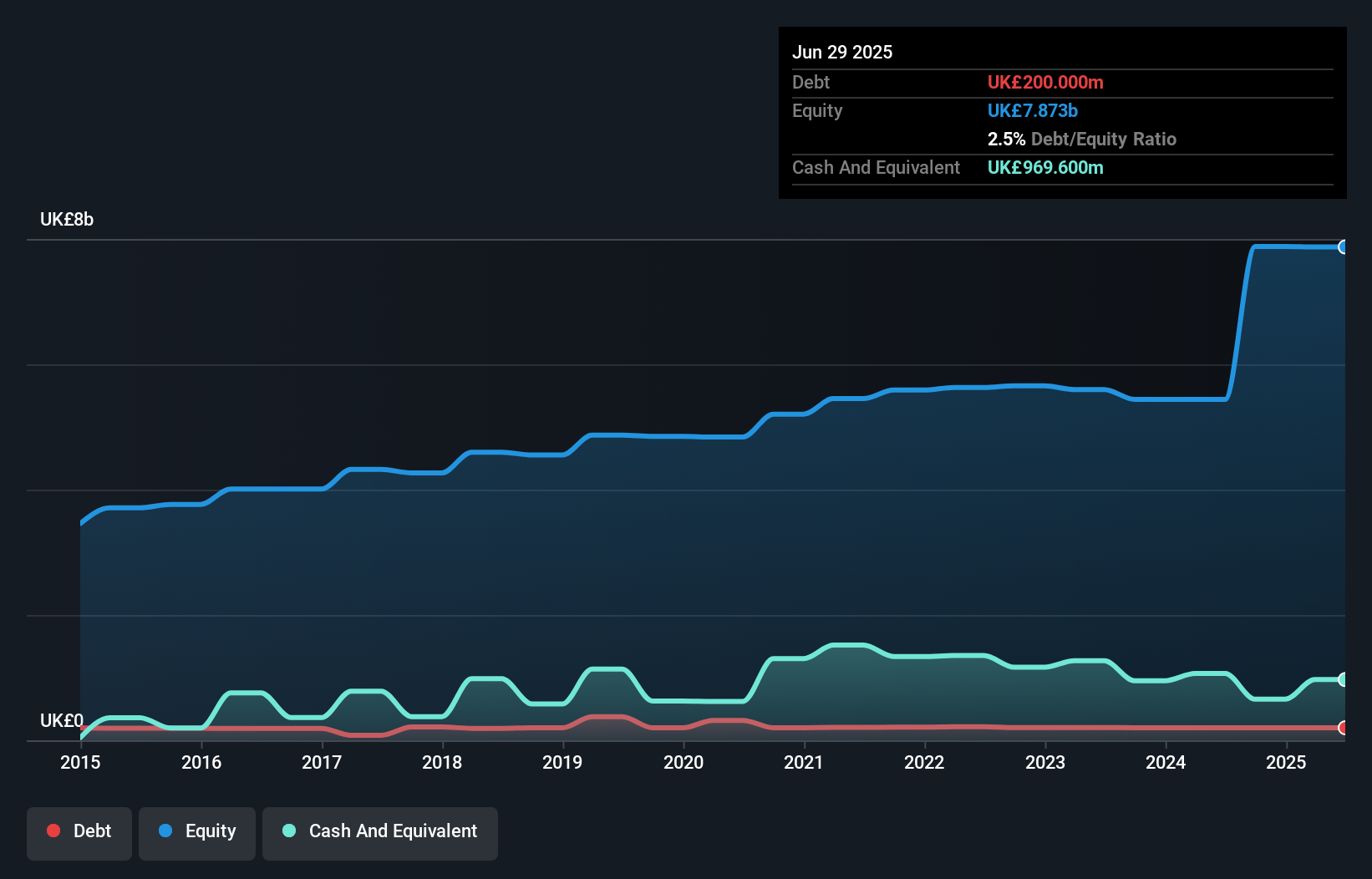This screenshot has width=1372, height=879.
Task: Click the teal Cash And Equivalent legend dot
Action: pyautogui.click(x=288, y=831)
